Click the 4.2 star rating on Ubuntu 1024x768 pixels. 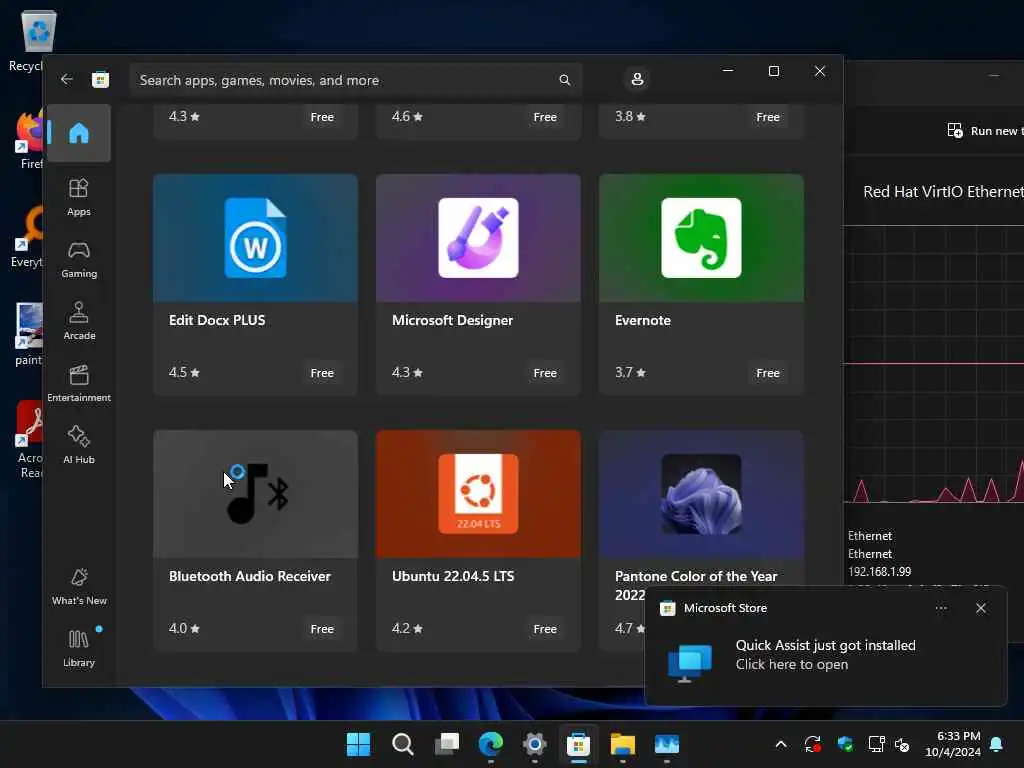click(x=408, y=628)
